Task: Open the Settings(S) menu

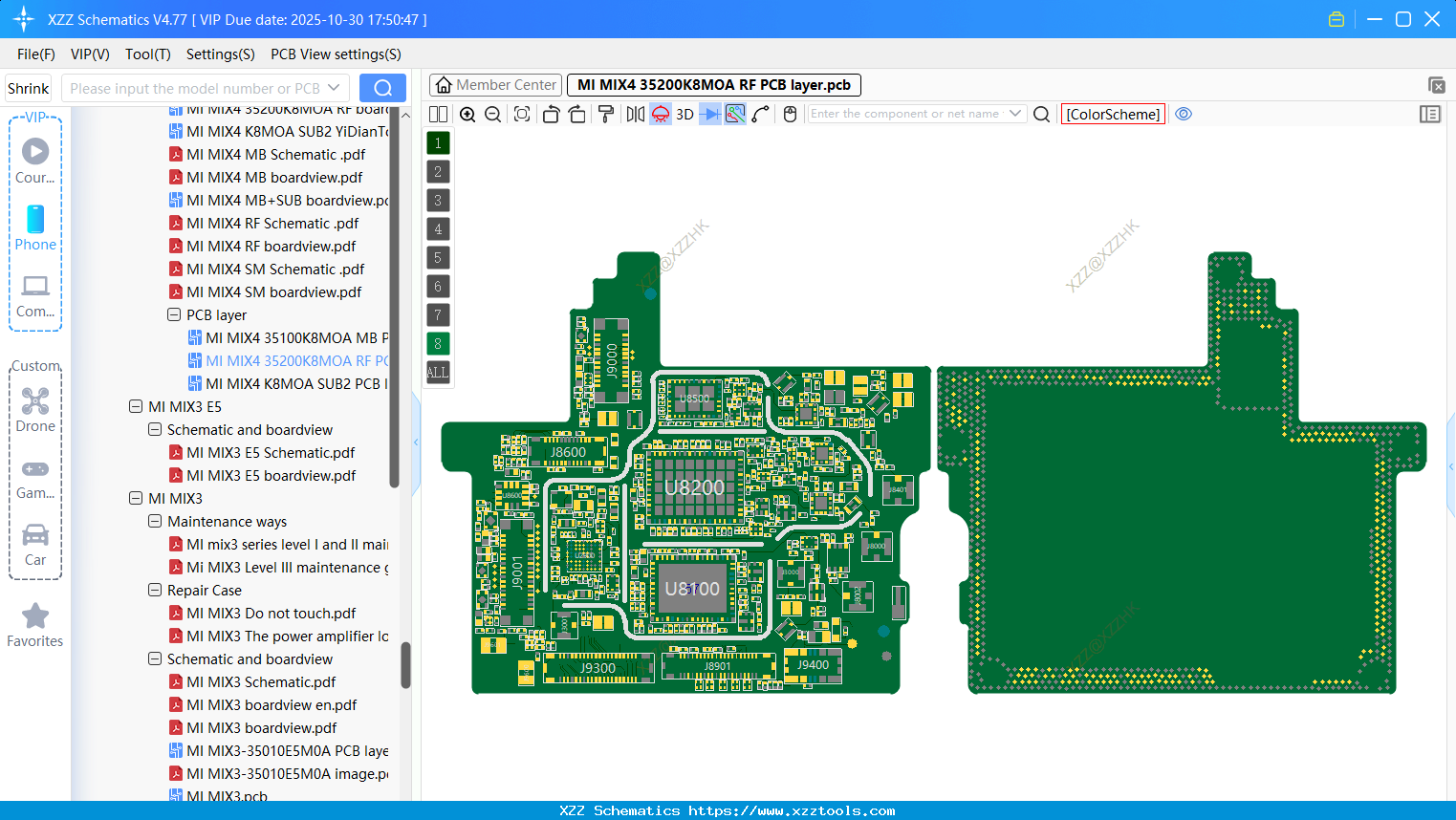Action: (x=220, y=54)
